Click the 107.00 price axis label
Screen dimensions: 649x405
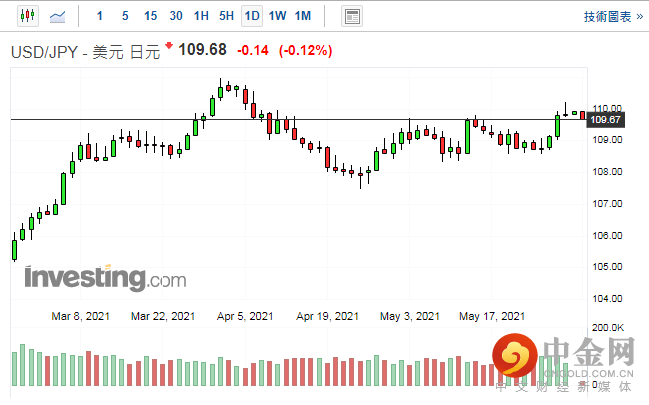pos(607,203)
